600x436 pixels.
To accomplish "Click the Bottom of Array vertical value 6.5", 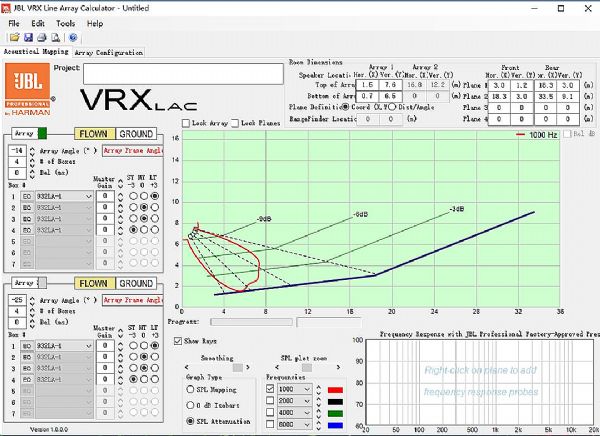I will 390,96.
